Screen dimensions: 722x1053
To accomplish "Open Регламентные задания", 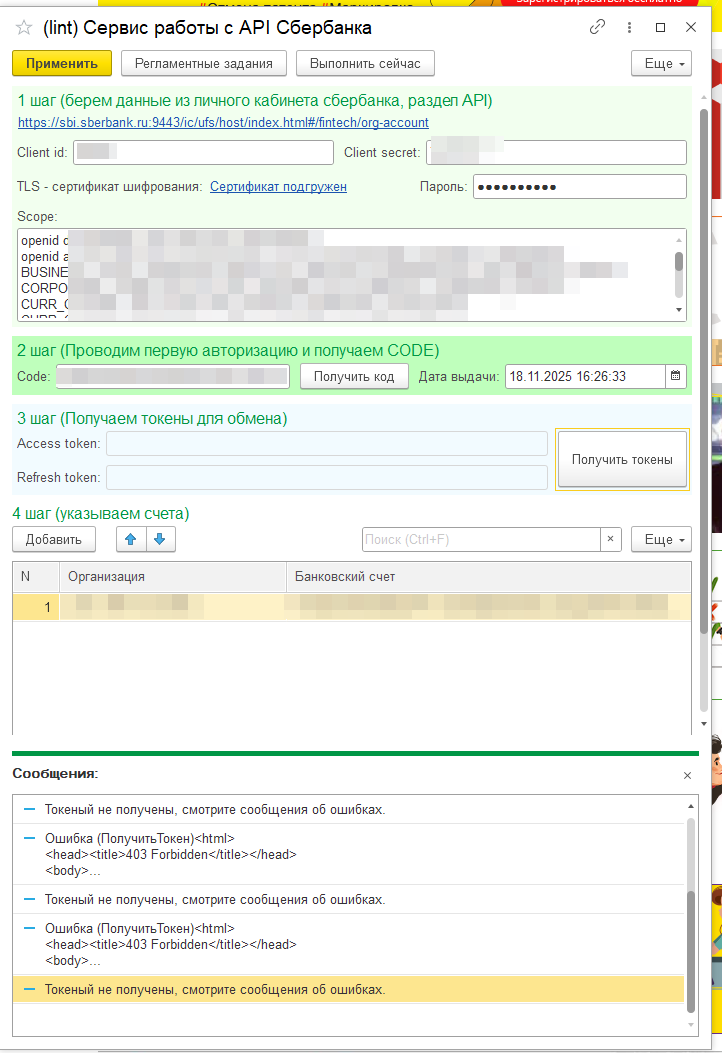I will click(x=204, y=64).
